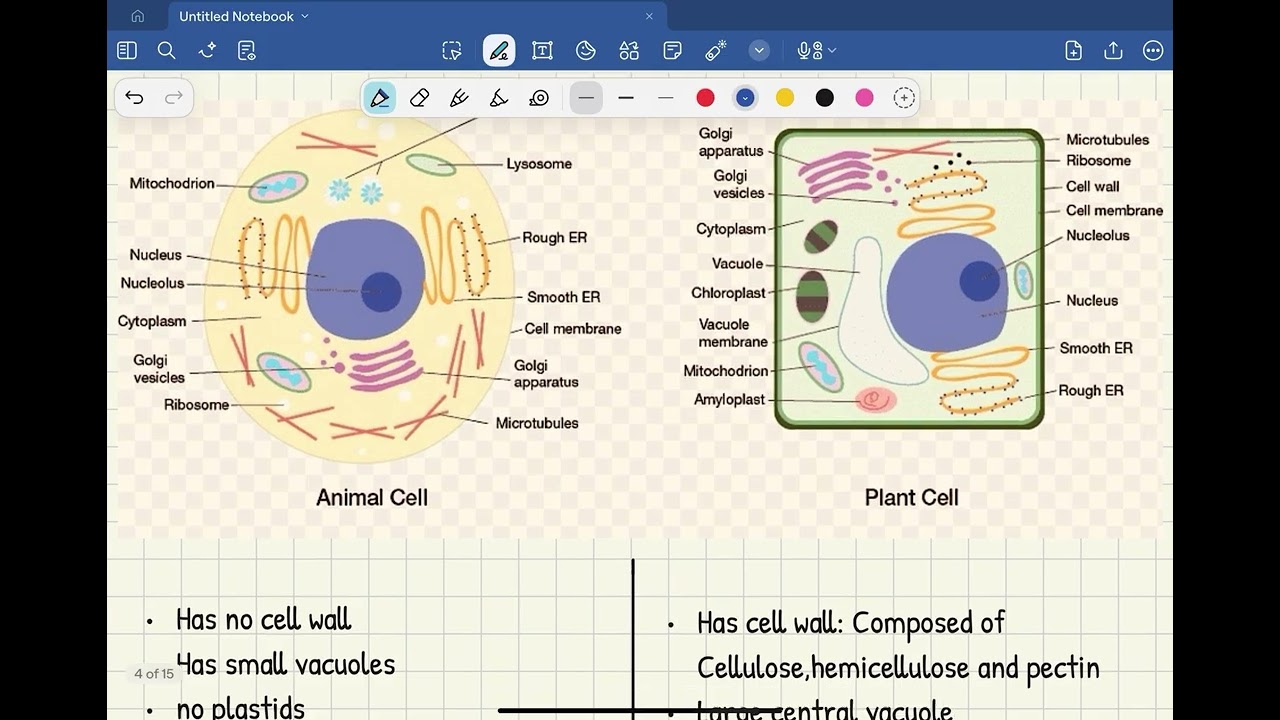Click the Cell membrane label in plant cell
1280x720 pixels.
pyautogui.click(x=1114, y=211)
